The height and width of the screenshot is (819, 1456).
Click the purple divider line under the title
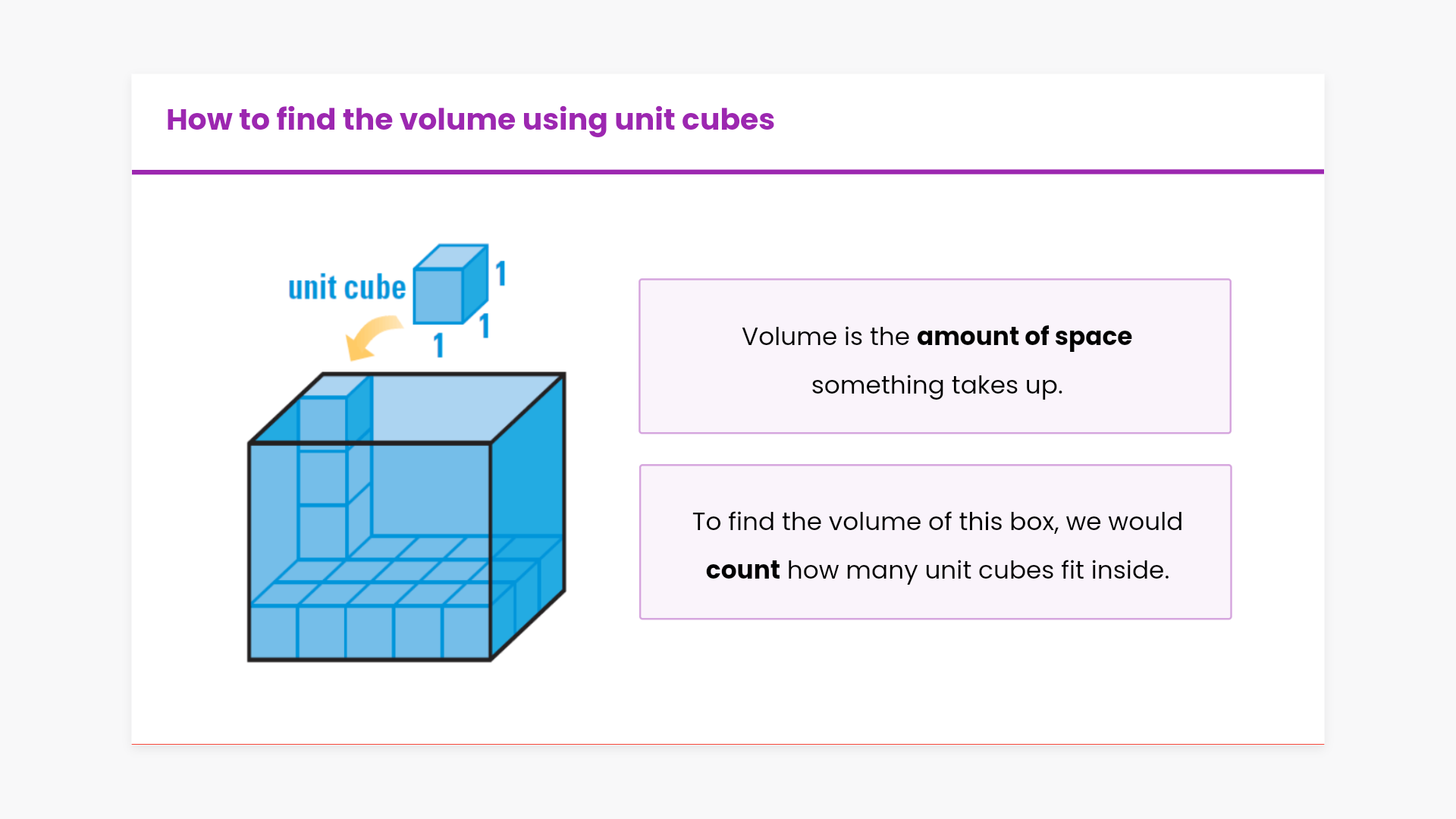point(728,172)
